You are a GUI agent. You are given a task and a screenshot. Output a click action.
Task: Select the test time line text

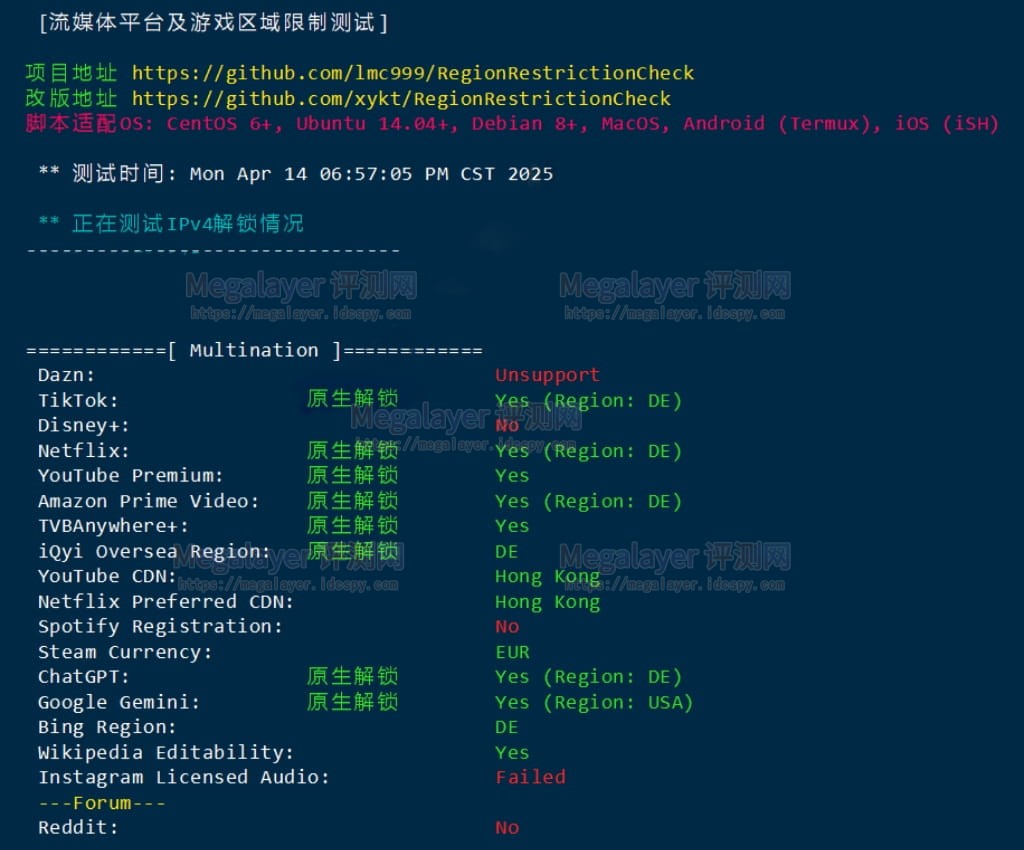(296, 174)
